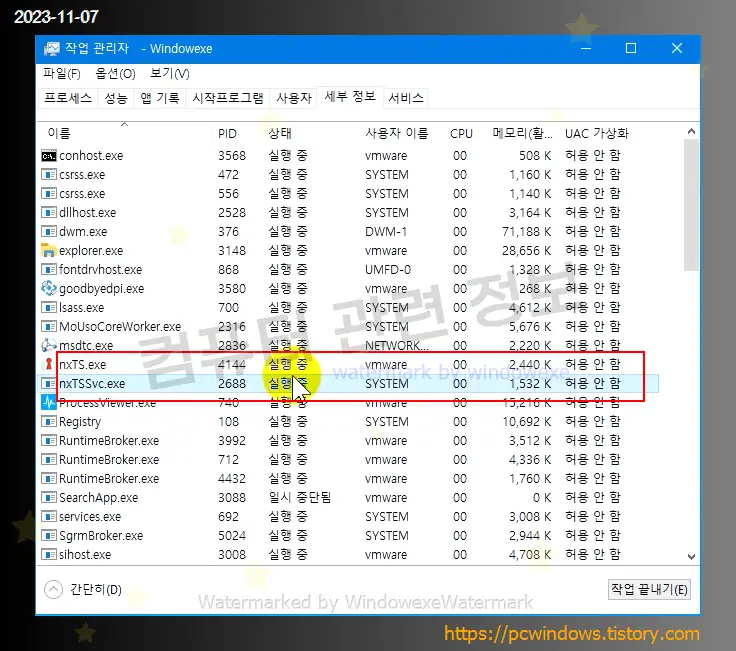This screenshot has width=736, height=651.
Task: Switch to the 시작프로그램 tab
Action: [x=228, y=98]
